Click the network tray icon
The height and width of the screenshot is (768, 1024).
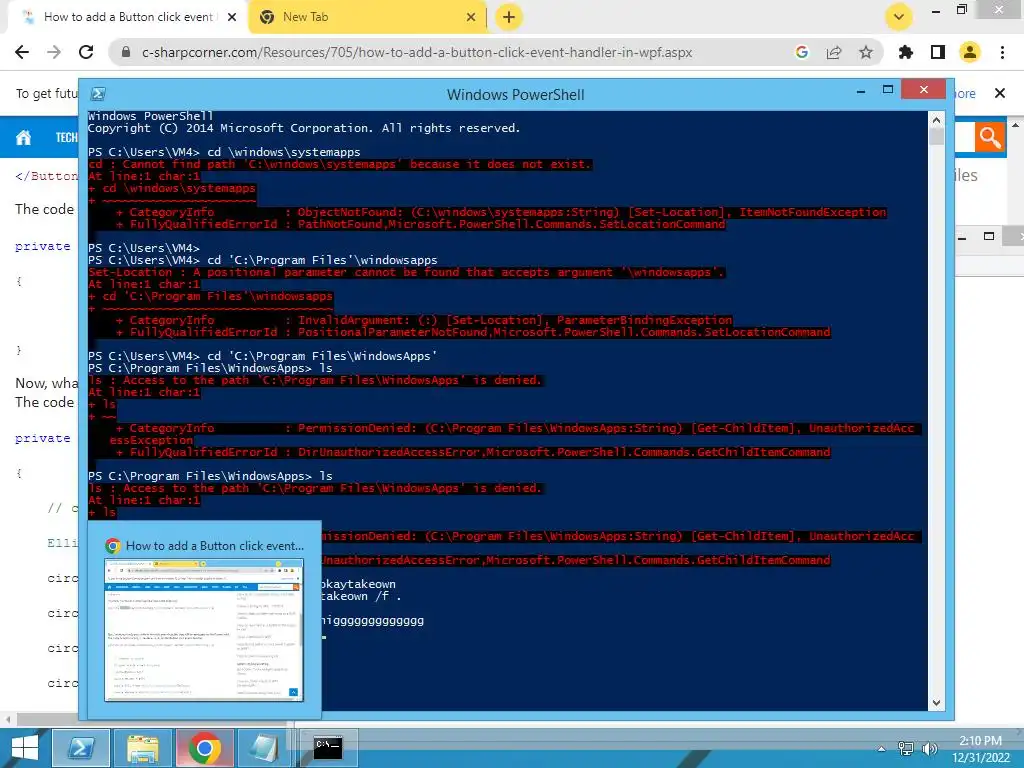coord(906,748)
